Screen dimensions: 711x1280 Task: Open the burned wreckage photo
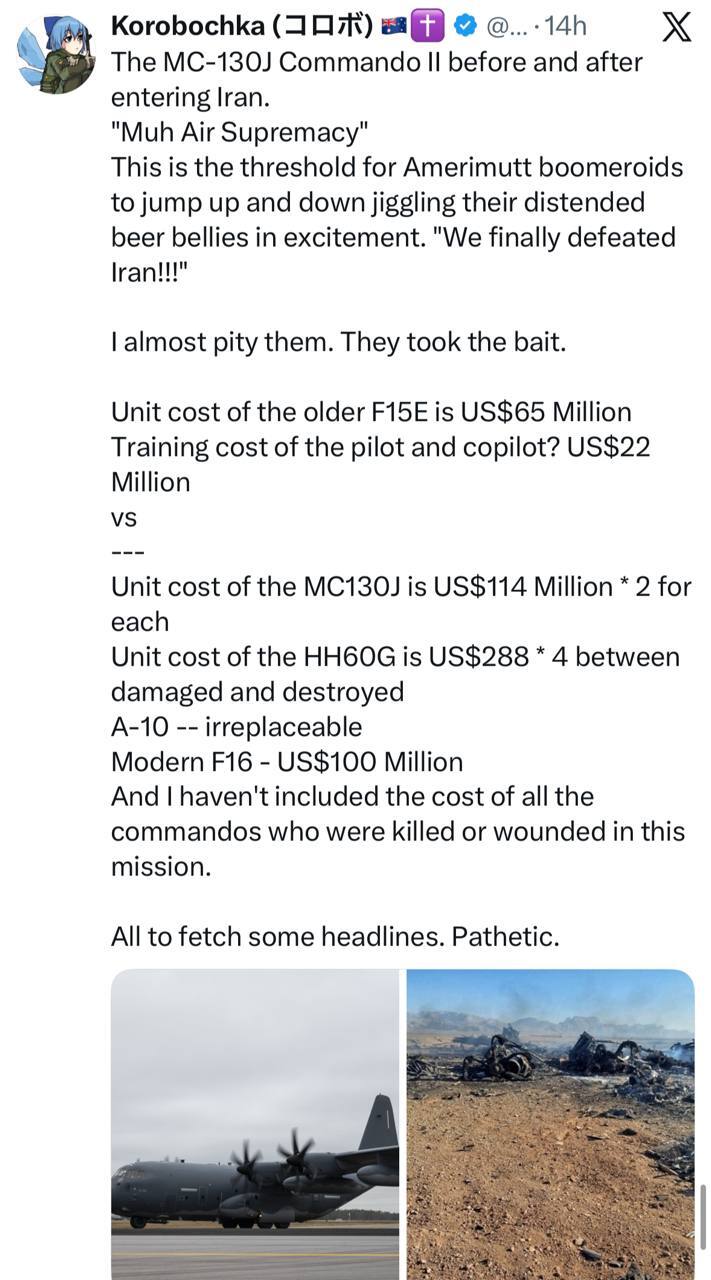(550, 1123)
